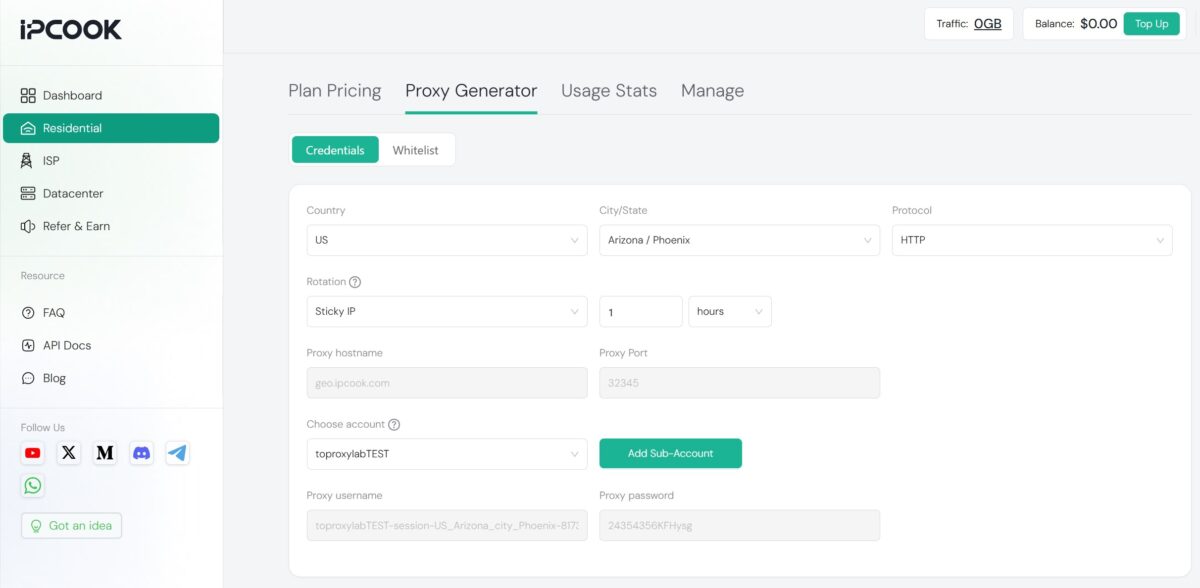Open the FAQ link
Viewport: 1200px width, 588px height.
coord(53,312)
